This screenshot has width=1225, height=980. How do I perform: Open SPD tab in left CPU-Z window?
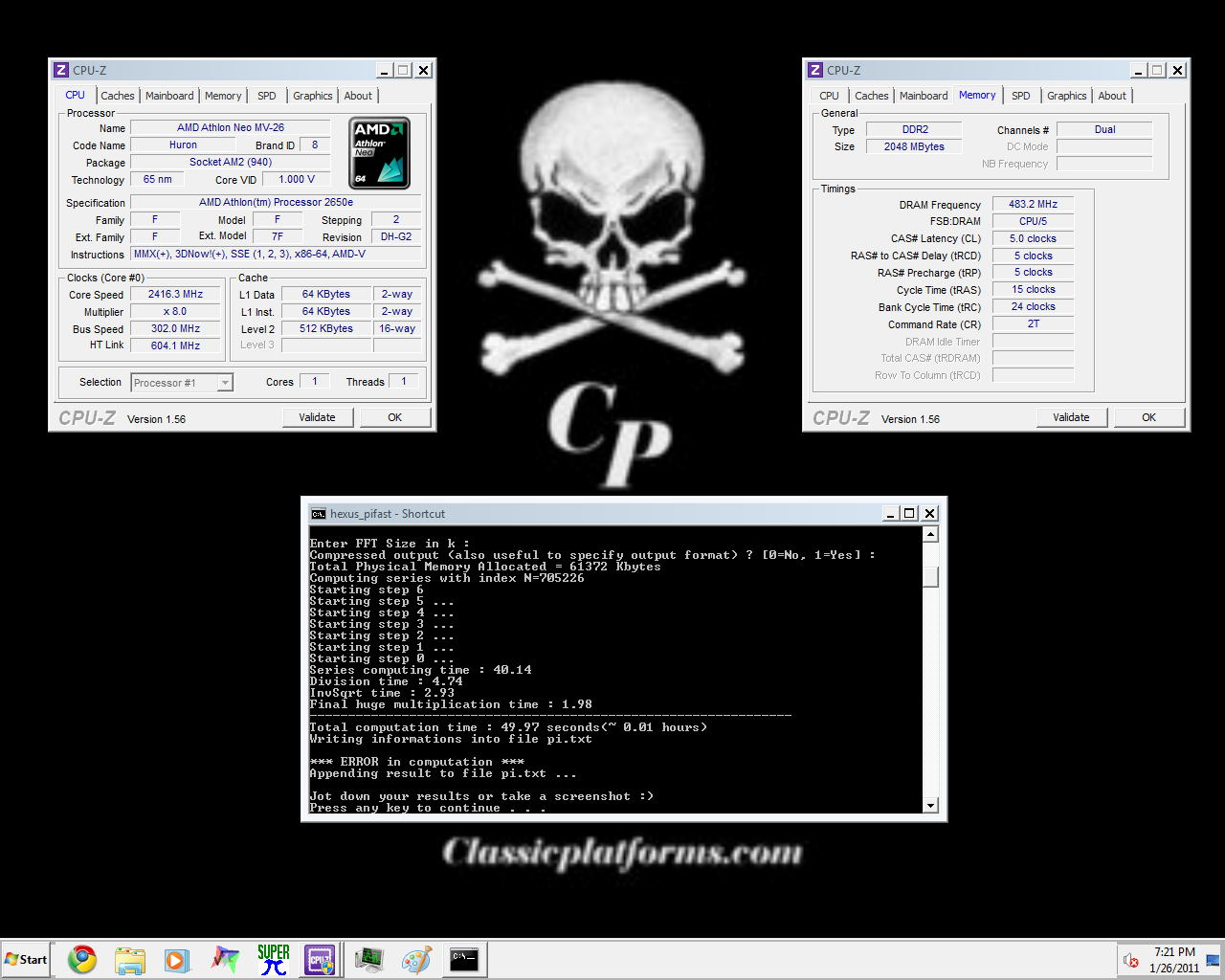267,96
